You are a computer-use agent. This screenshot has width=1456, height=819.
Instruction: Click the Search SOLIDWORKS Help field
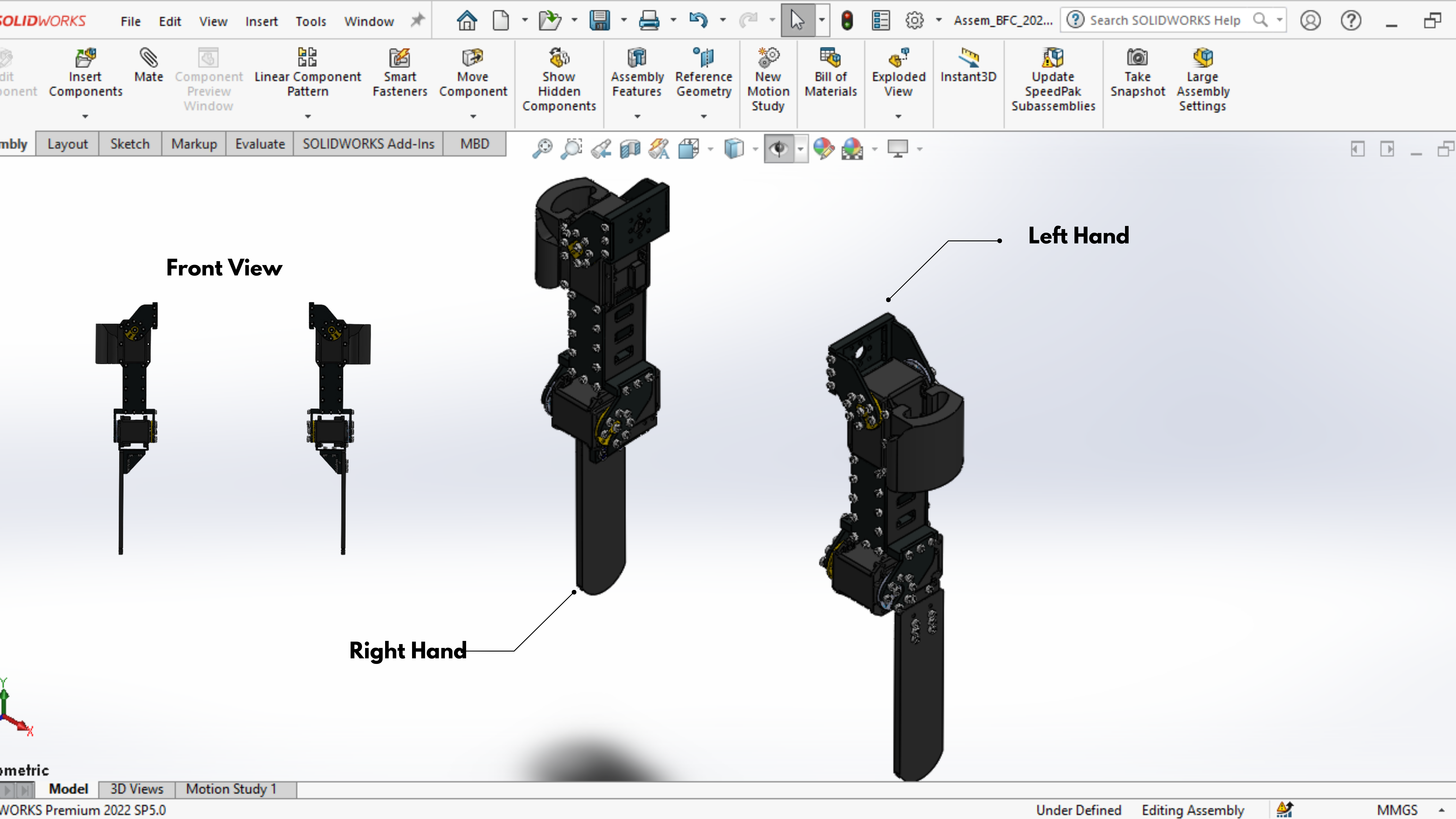(1173, 20)
